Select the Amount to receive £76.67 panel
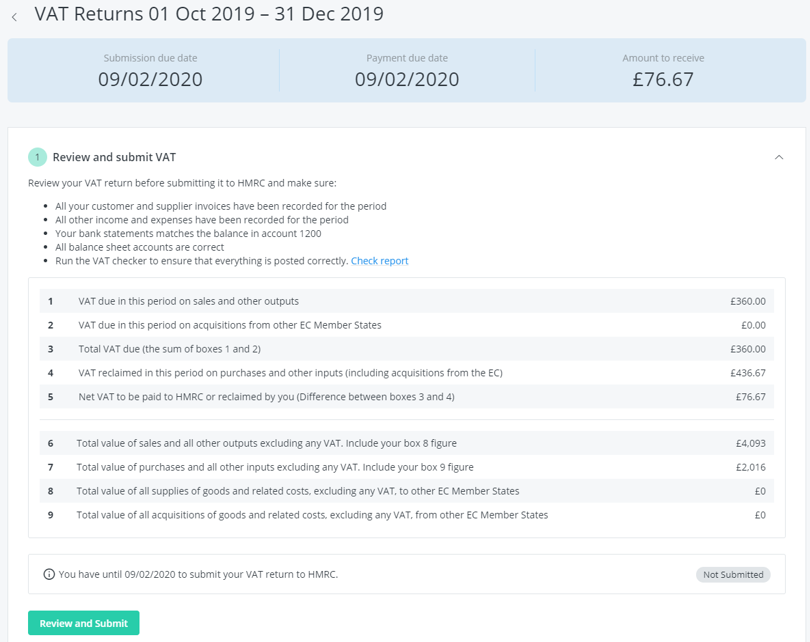Screen dimensions: 810x642 click(x=662, y=71)
